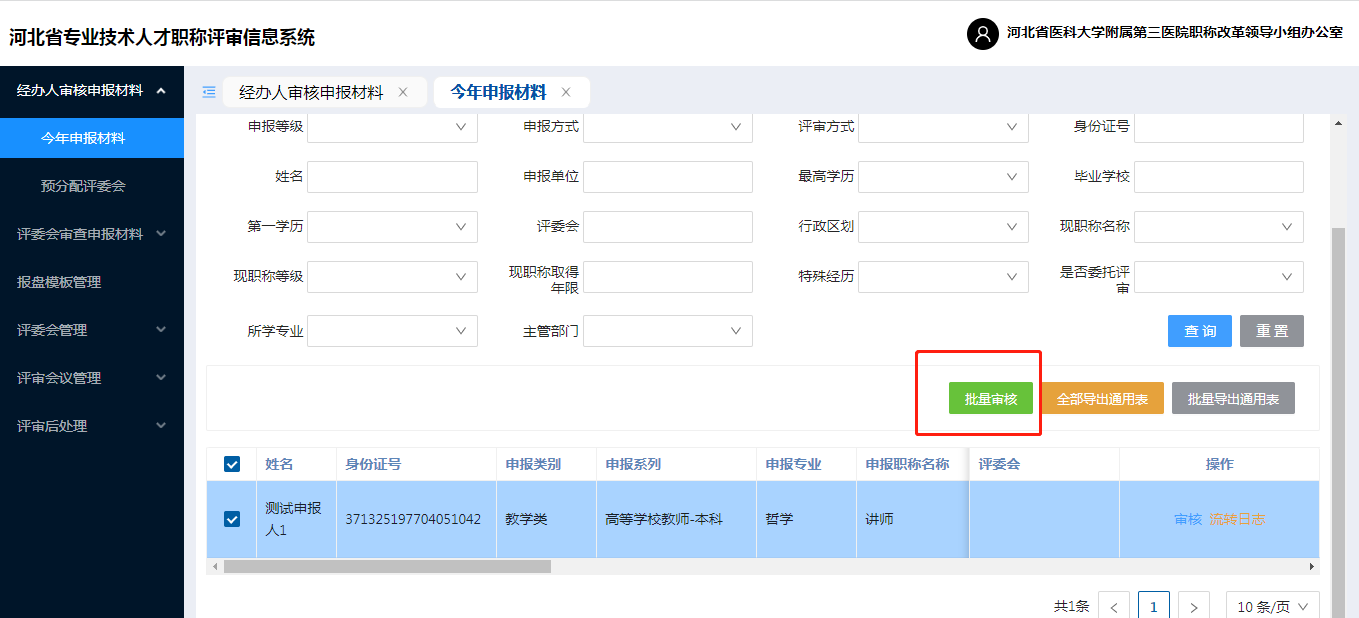The height and width of the screenshot is (618, 1359).
Task: Click the blue 查询 button
Action: tap(1199, 331)
